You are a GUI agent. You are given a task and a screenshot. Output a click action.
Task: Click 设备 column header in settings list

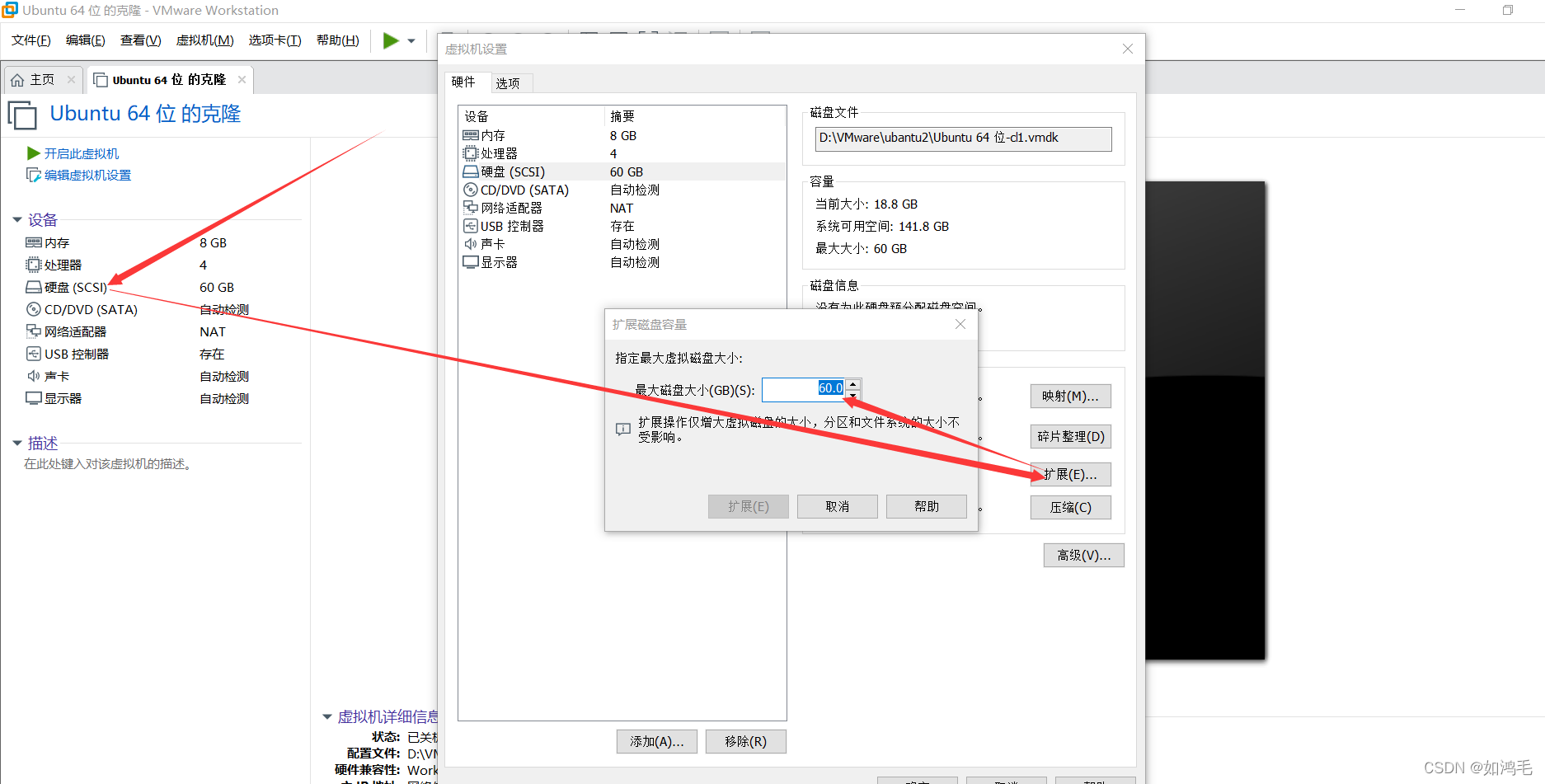(477, 116)
